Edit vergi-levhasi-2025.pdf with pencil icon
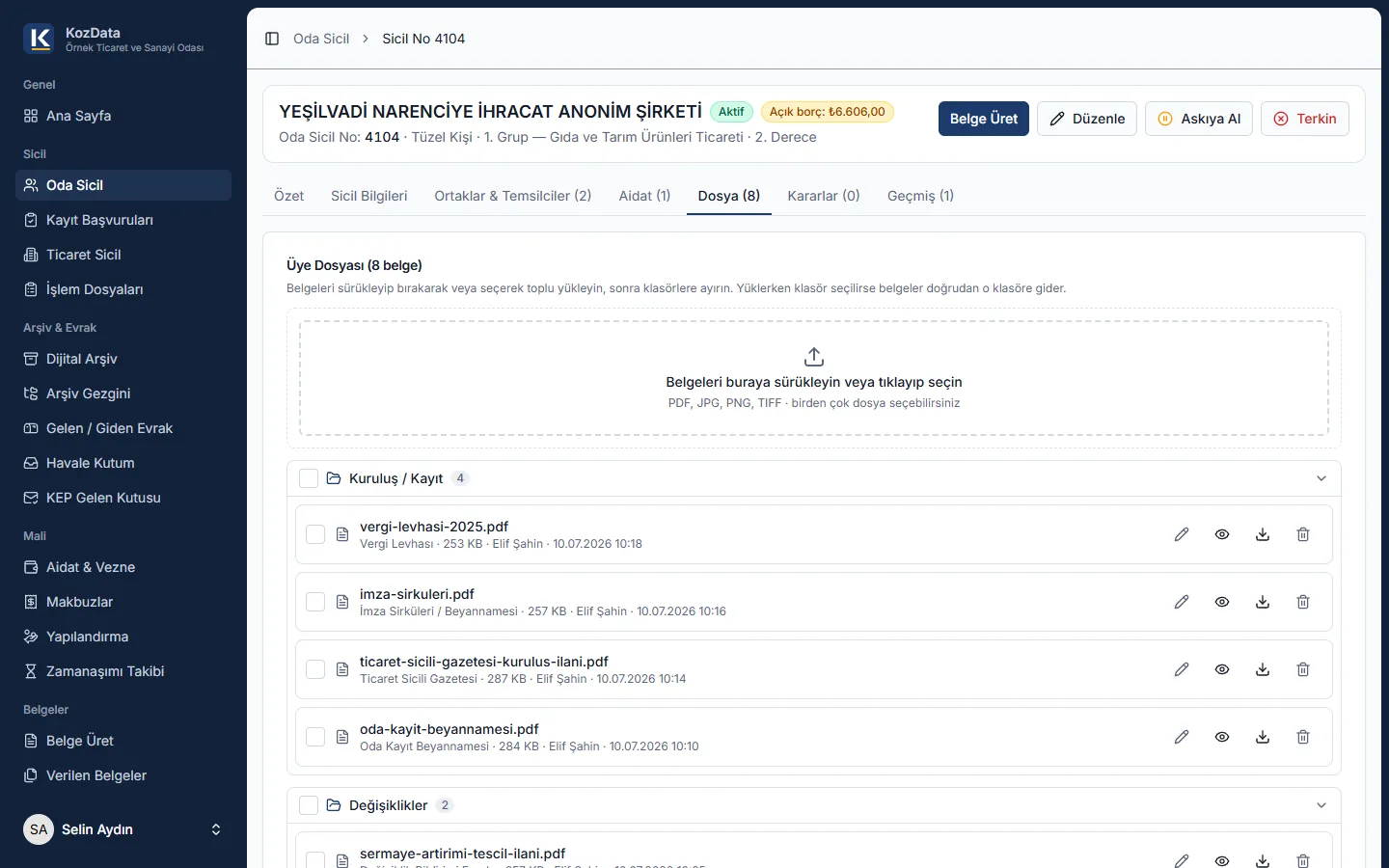This screenshot has width=1389, height=868. (x=1182, y=534)
